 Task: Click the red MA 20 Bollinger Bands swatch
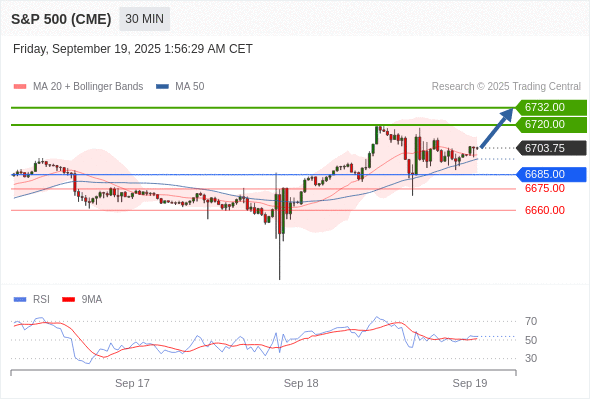coord(20,87)
